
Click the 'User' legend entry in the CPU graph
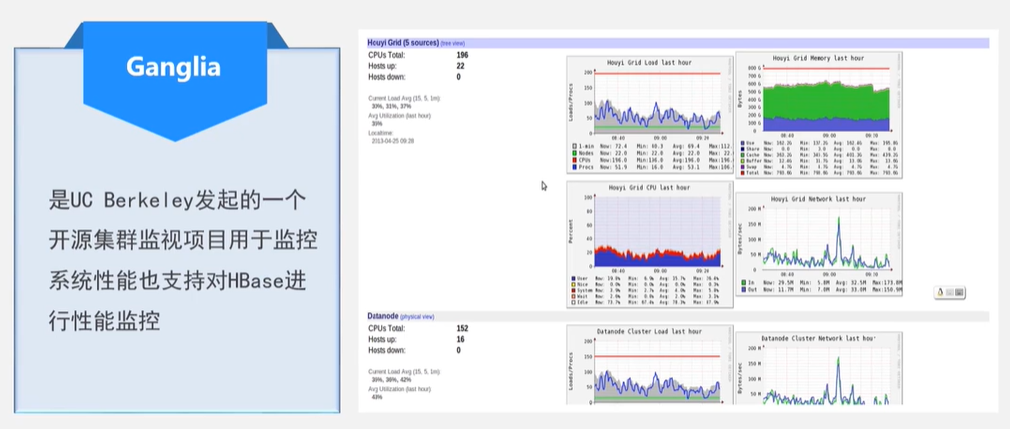[581, 279]
